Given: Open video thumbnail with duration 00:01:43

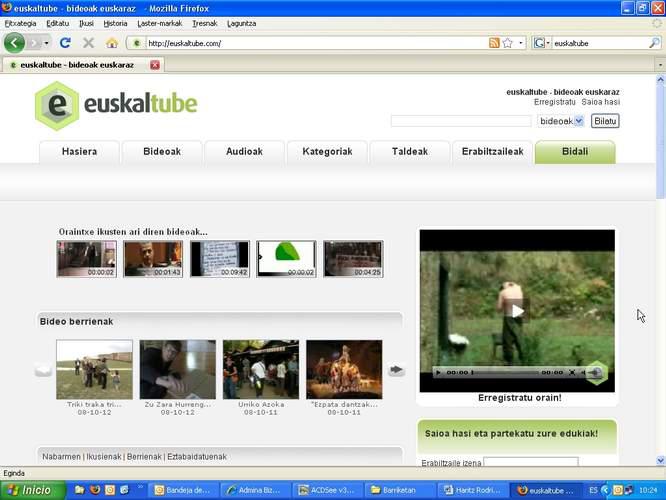Looking at the screenshot, I should [153, 259].
